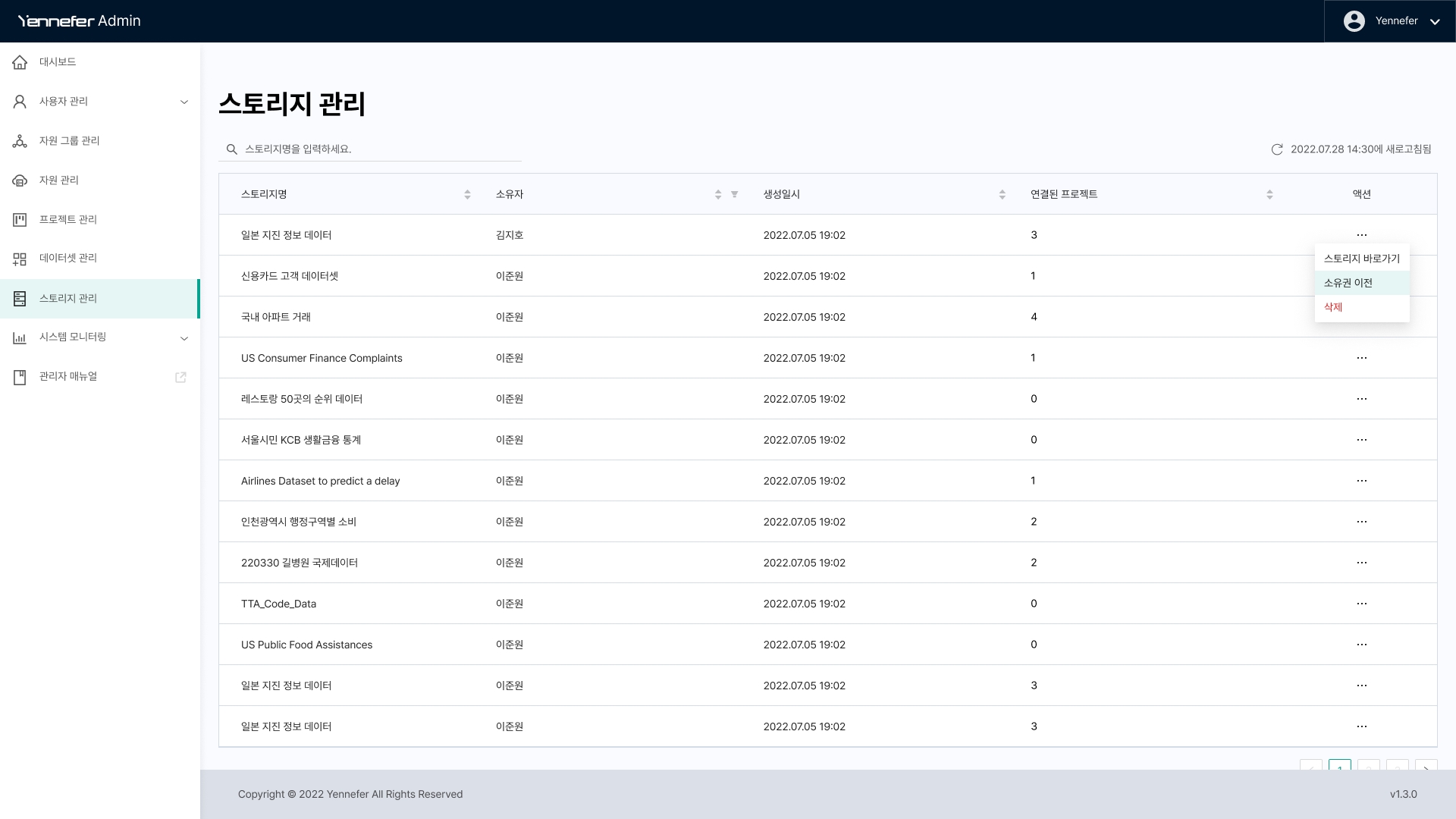This screenshot has width=1456, height=819.
Task: Go to next page in pagination
Action: 1426,767
